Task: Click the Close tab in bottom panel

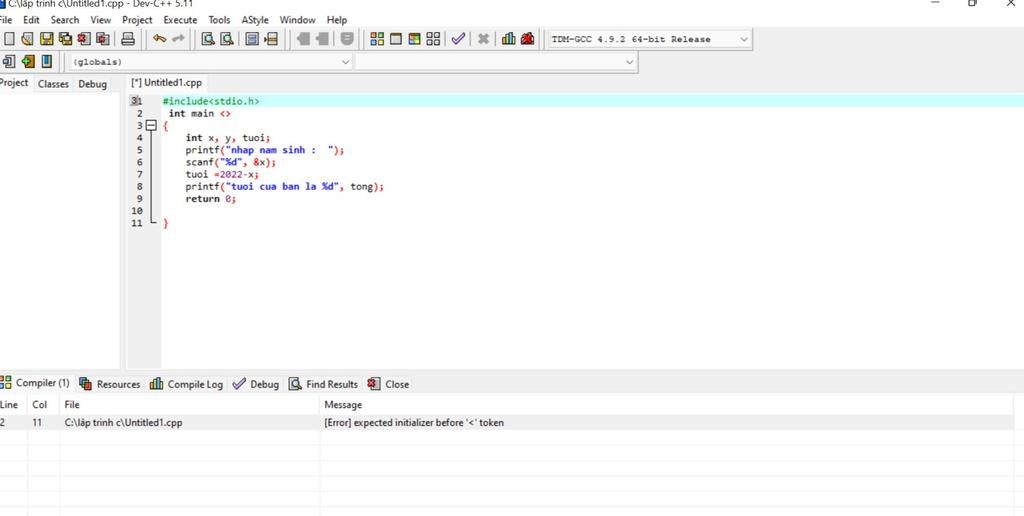Action: click(388, 384)
